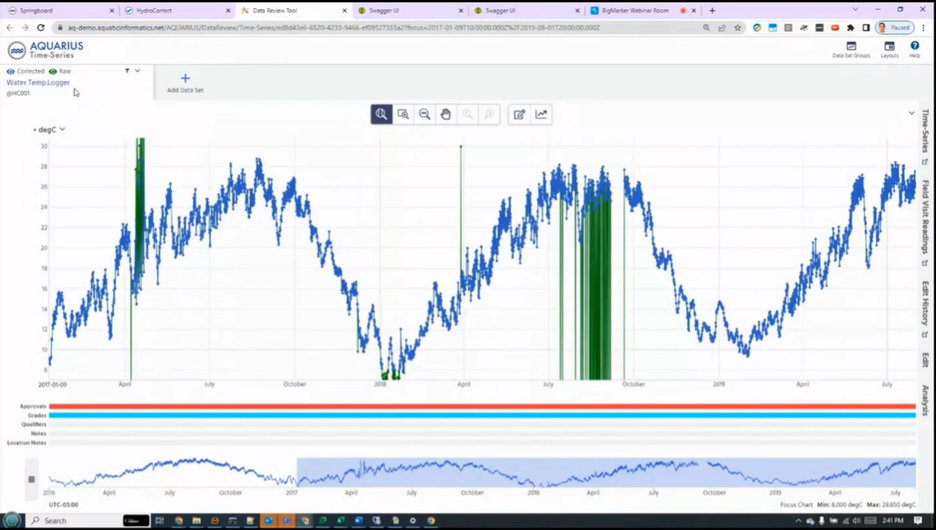
Task: Show hidden system tray icons
Action: click(798, 520)
